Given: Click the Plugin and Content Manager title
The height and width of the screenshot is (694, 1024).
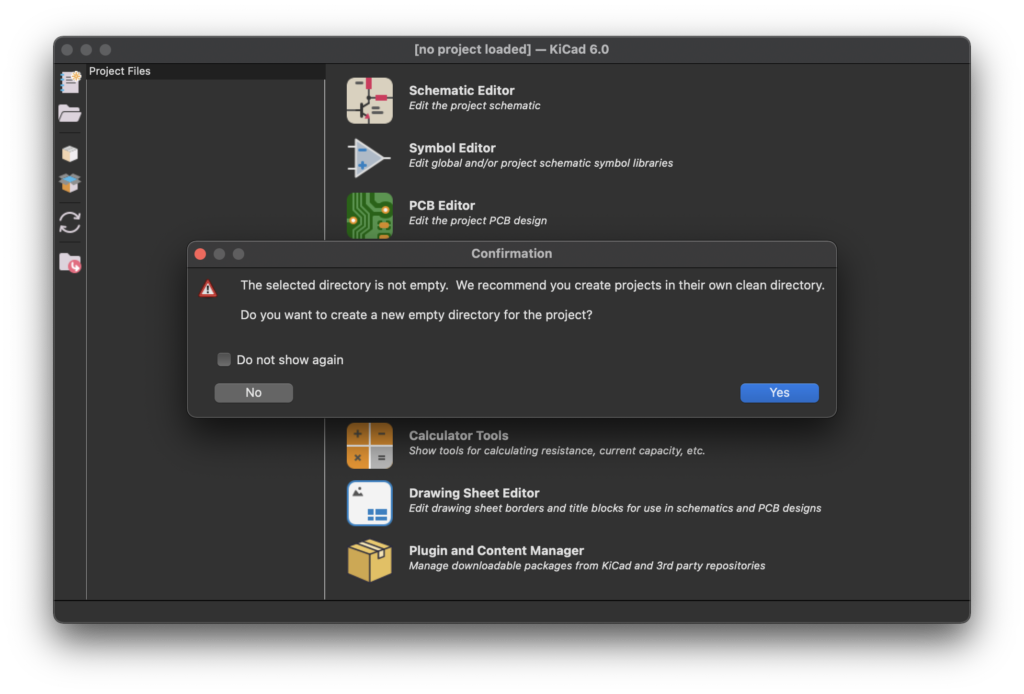Looking at the screenshot, I should [496, 550].
